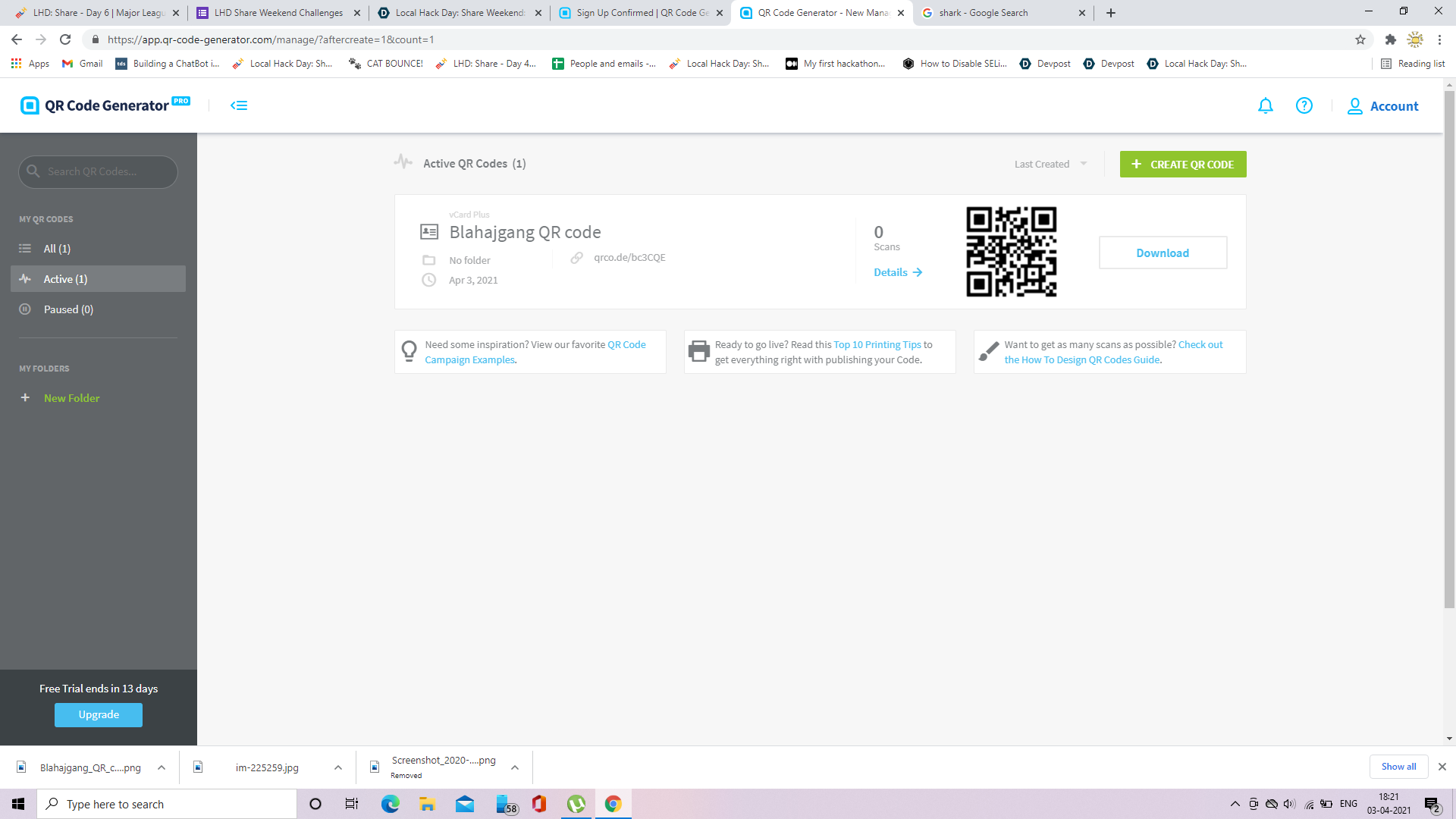Click the CREATE QR CODE button
1456x819 pixels.
point(1182,164)
